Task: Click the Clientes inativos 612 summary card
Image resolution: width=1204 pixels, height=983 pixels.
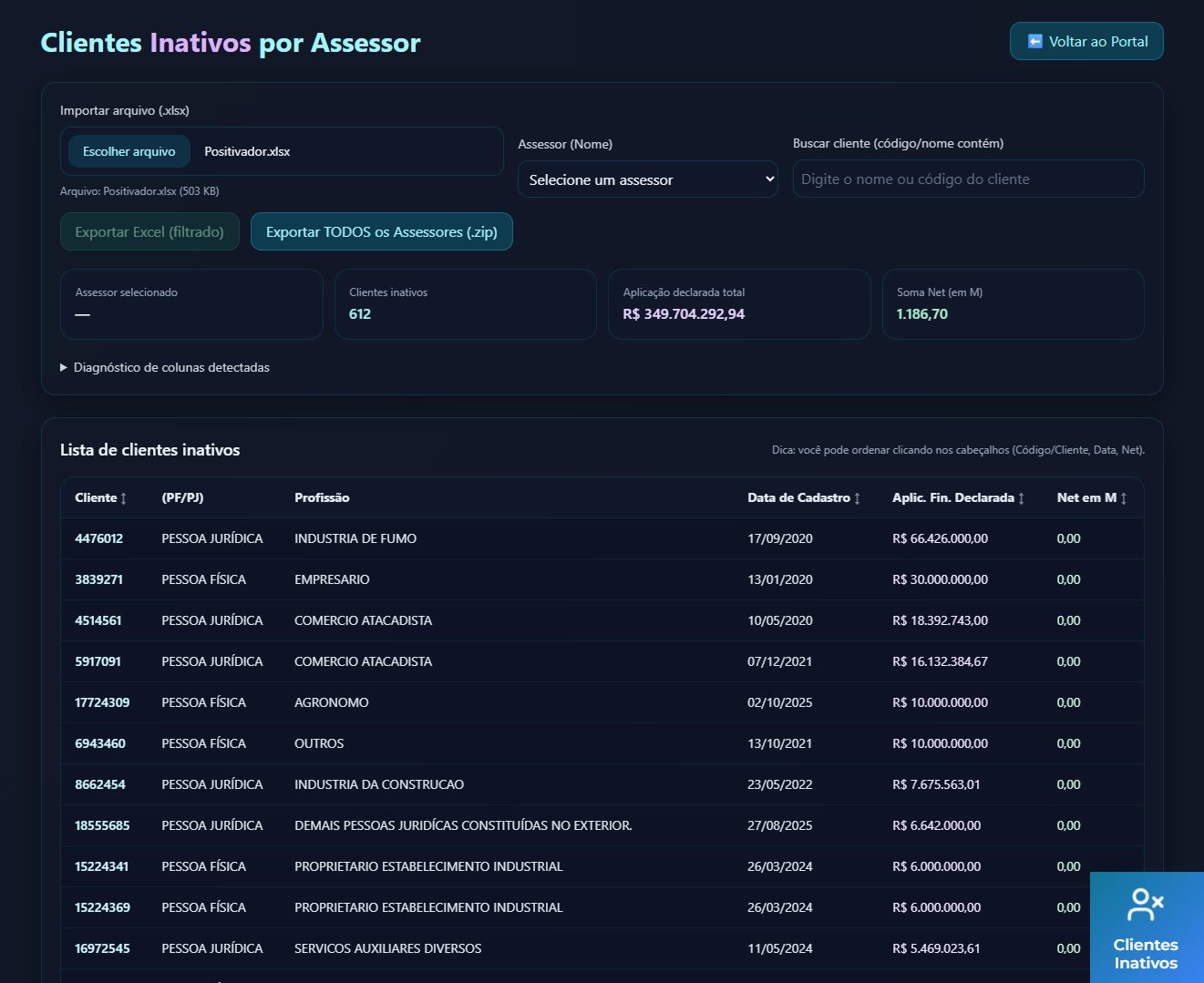Action: coord(465,304)
